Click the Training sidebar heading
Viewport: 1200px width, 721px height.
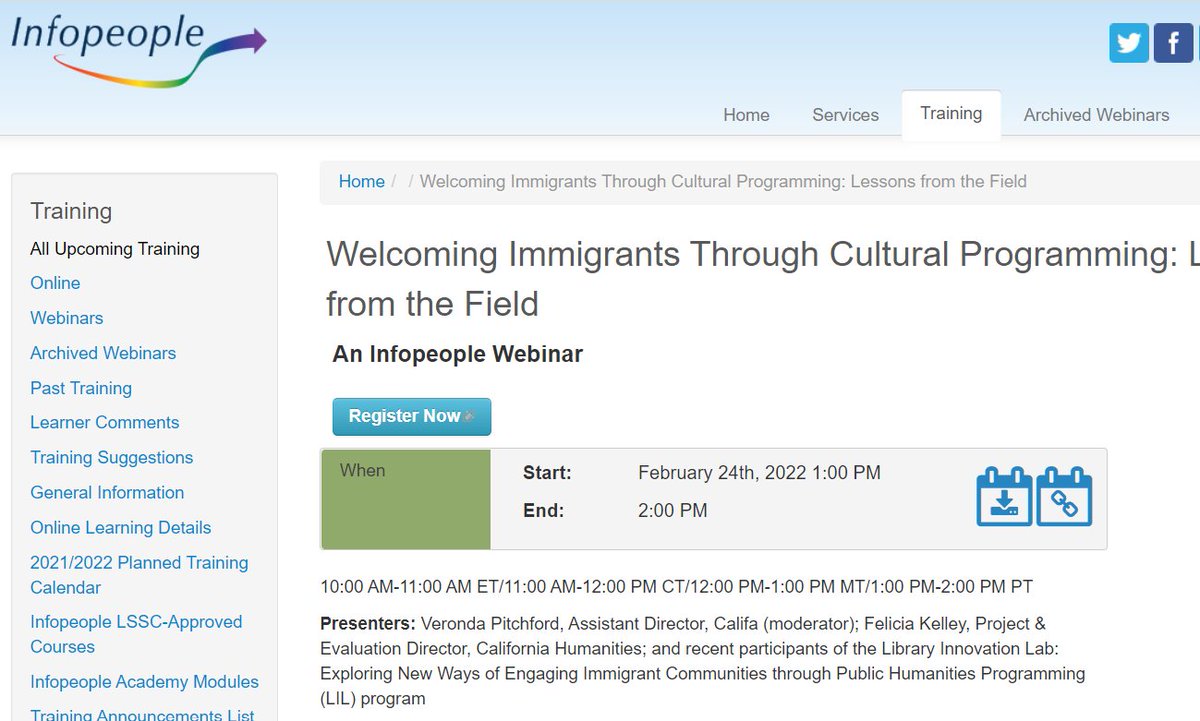click(71, 211)
